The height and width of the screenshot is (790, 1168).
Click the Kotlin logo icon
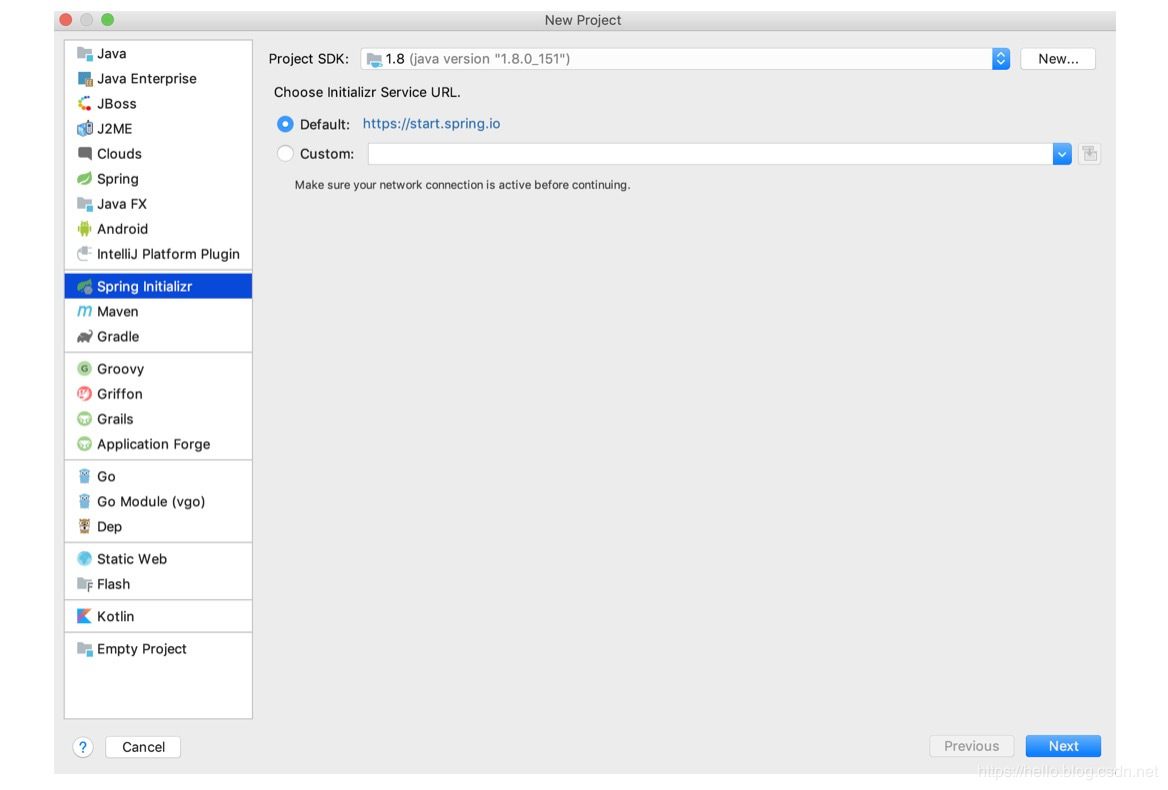tap(85, 617)
